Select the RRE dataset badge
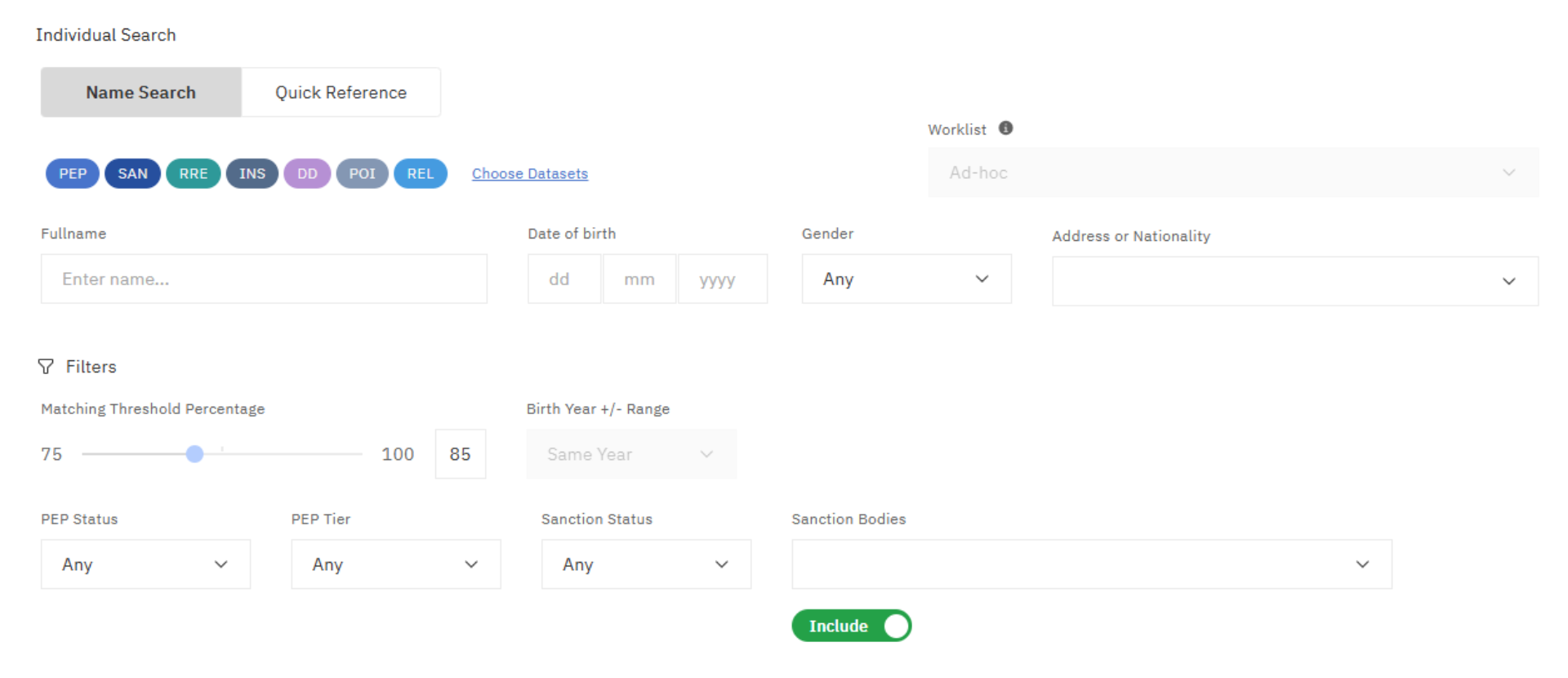Viewport: 1568px width, 678px height. (194, 174)
